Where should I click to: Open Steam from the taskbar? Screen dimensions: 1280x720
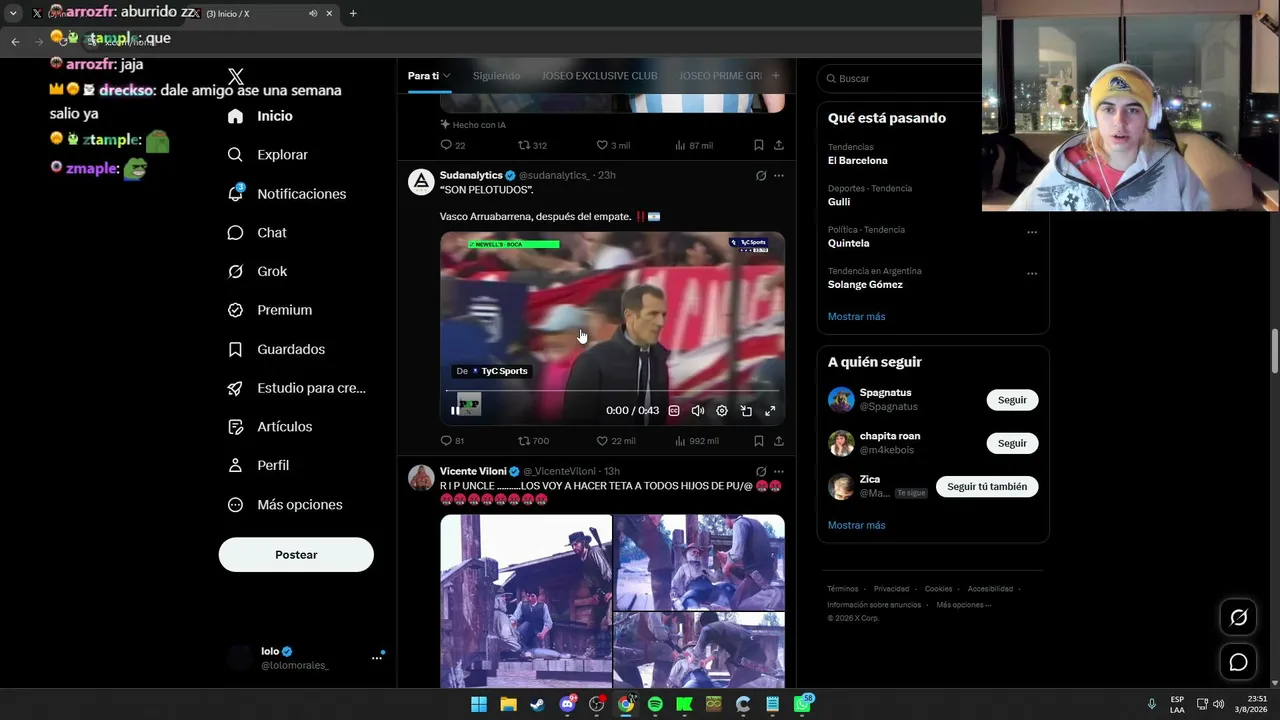click(537, 704)
